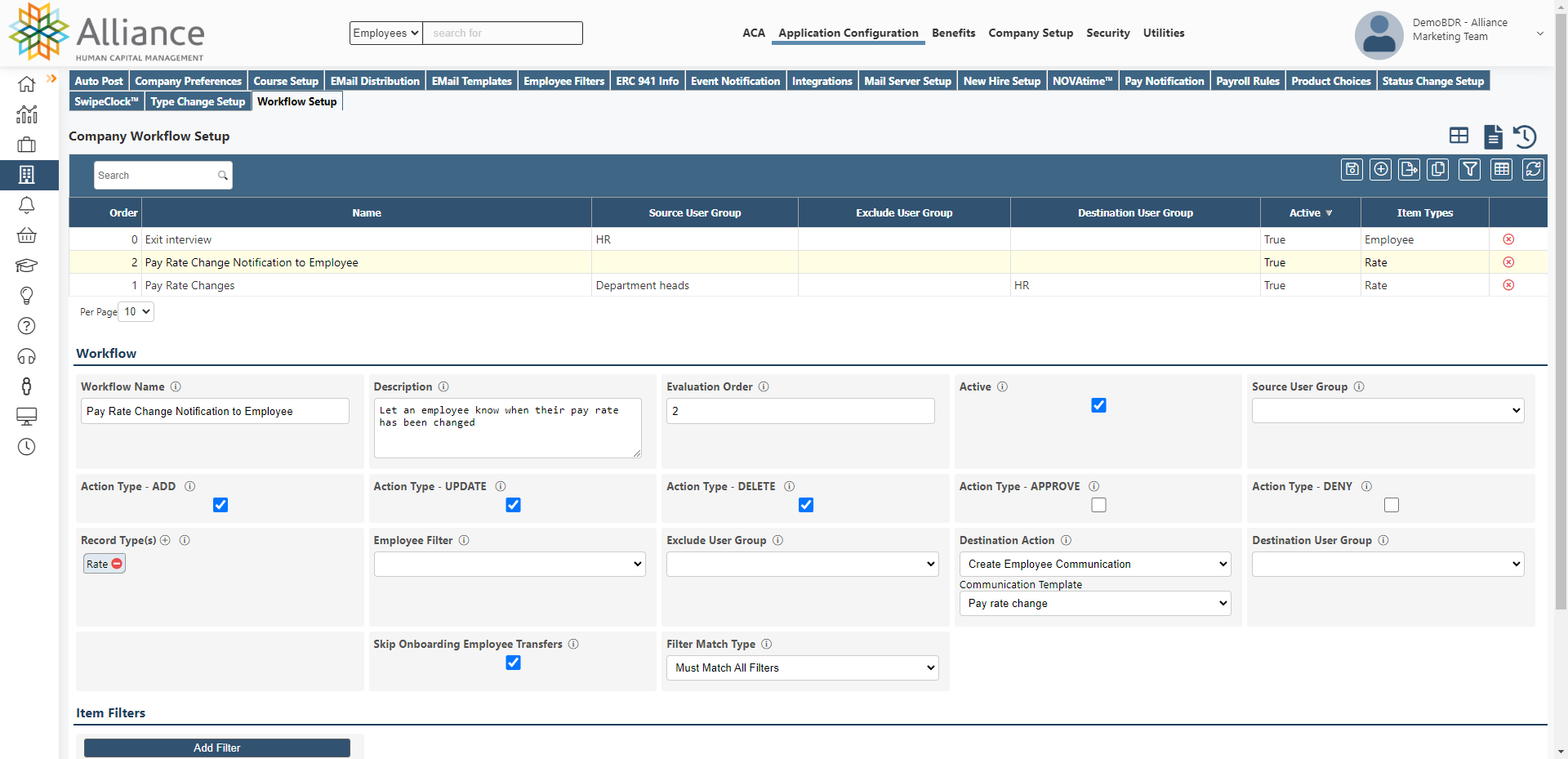Switch to the Pay Notification tab
The height and width of the screenshot is (759, 1568).
click(1165, 81)
